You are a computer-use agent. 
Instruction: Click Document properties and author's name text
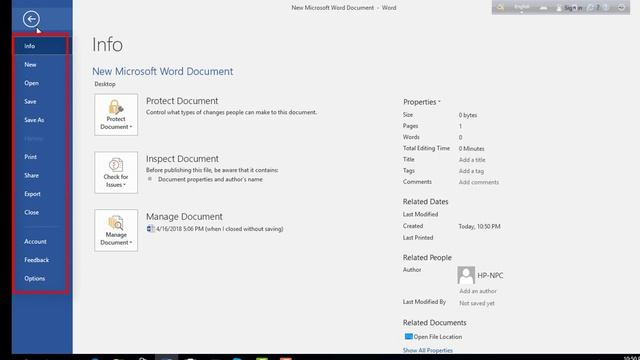coord(210,180)
